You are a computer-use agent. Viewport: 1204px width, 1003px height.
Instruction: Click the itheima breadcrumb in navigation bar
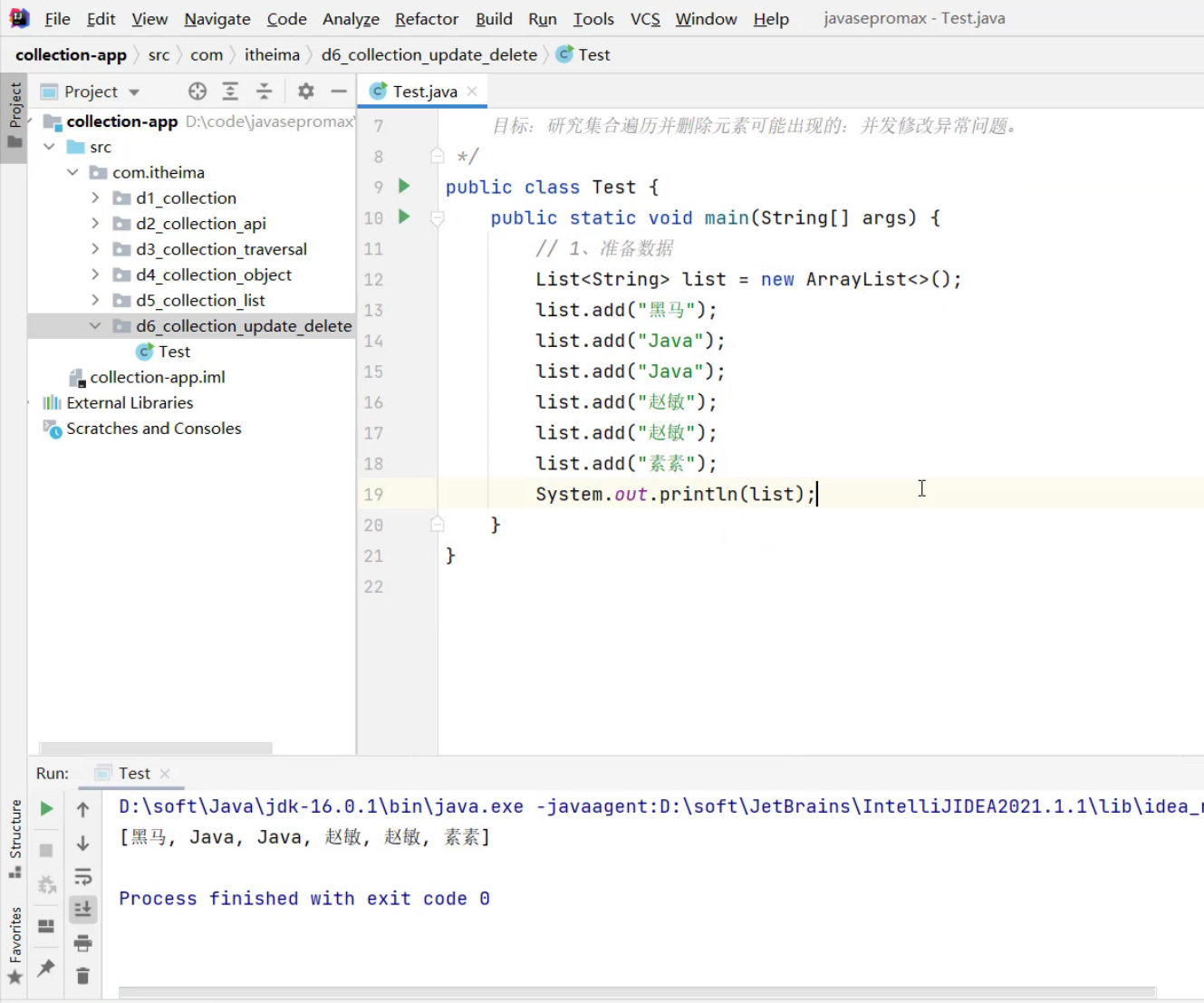[x=272, y=55]
